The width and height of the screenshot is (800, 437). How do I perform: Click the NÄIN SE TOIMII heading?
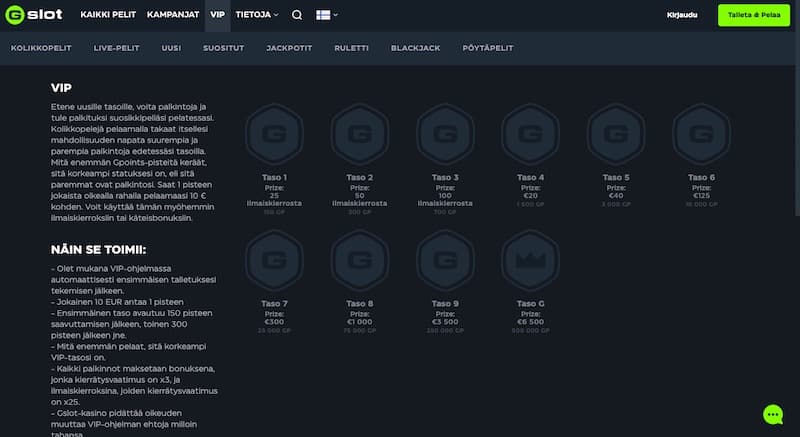coord(98,250)
